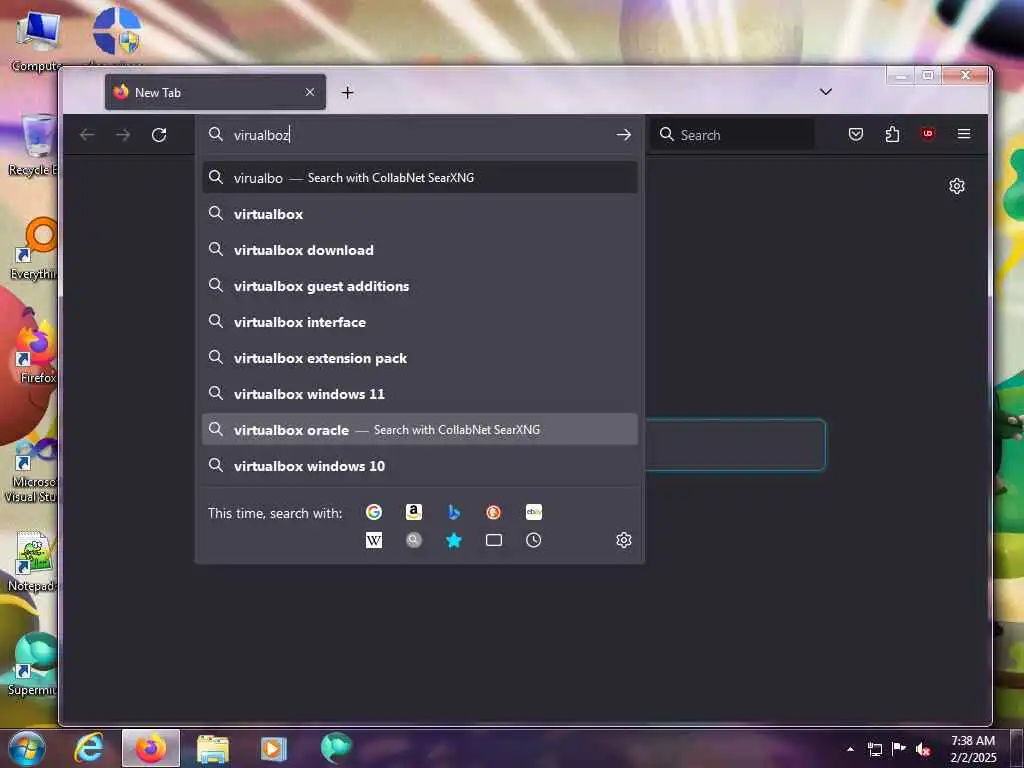Select the Supermium desktop shortcut
The height and width of the screenshot is (768, 1024).
coord(33,664)
